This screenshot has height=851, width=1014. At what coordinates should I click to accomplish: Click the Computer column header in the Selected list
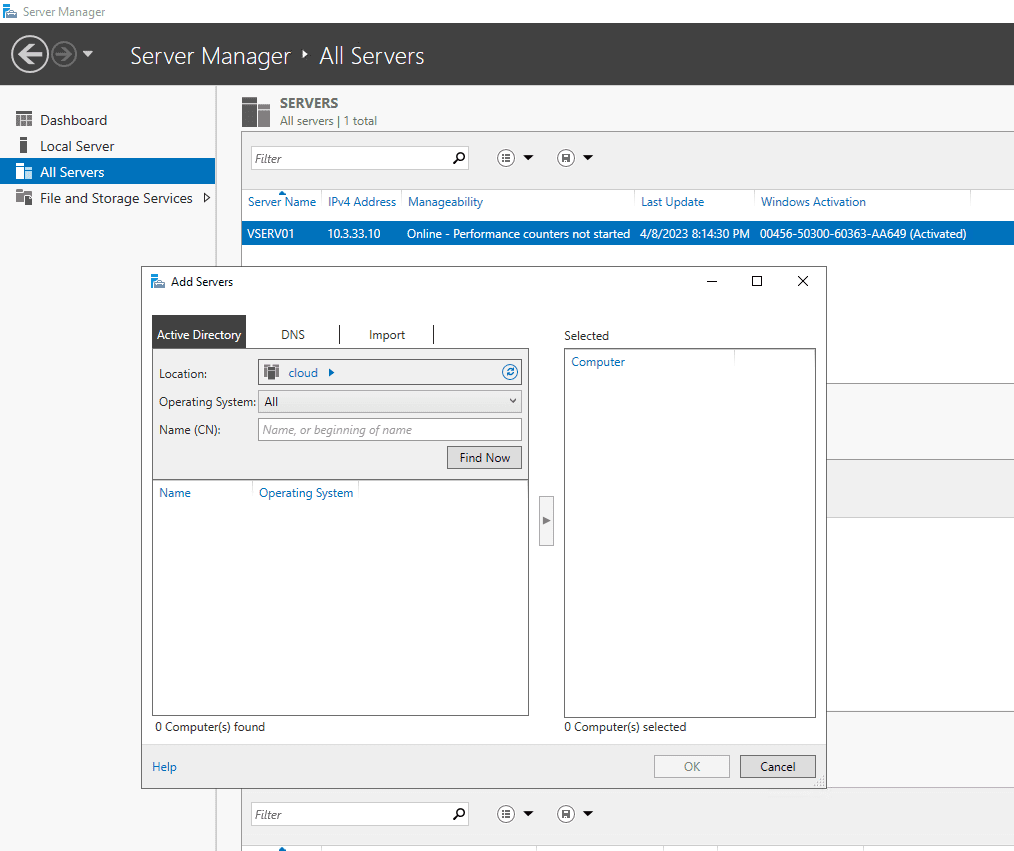click(598, 361)
